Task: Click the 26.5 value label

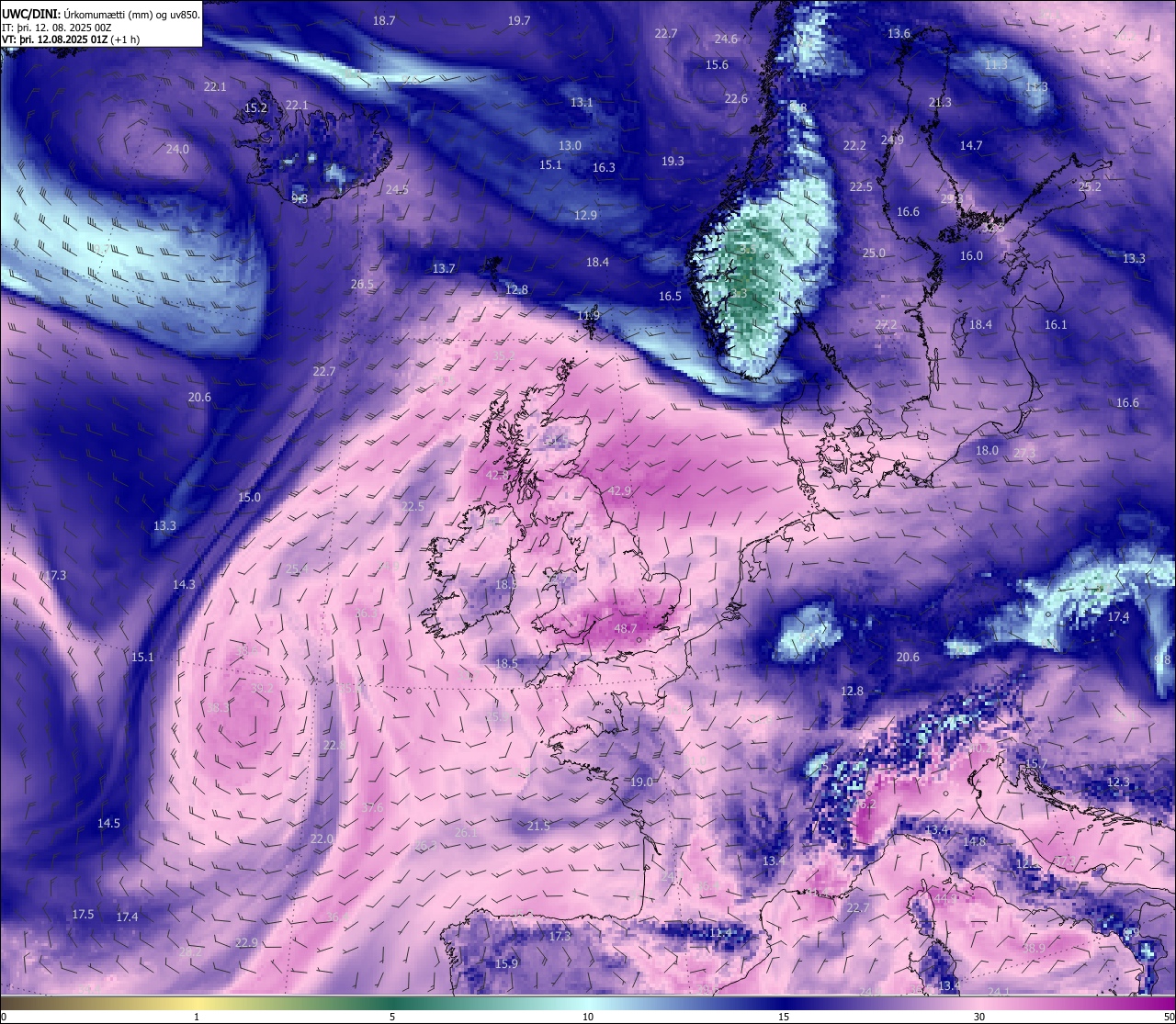Action: (x=362, y=284)
